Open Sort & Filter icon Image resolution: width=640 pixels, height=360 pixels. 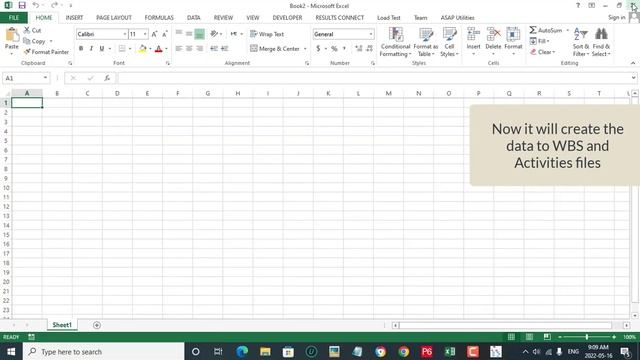tap(580, 34)
